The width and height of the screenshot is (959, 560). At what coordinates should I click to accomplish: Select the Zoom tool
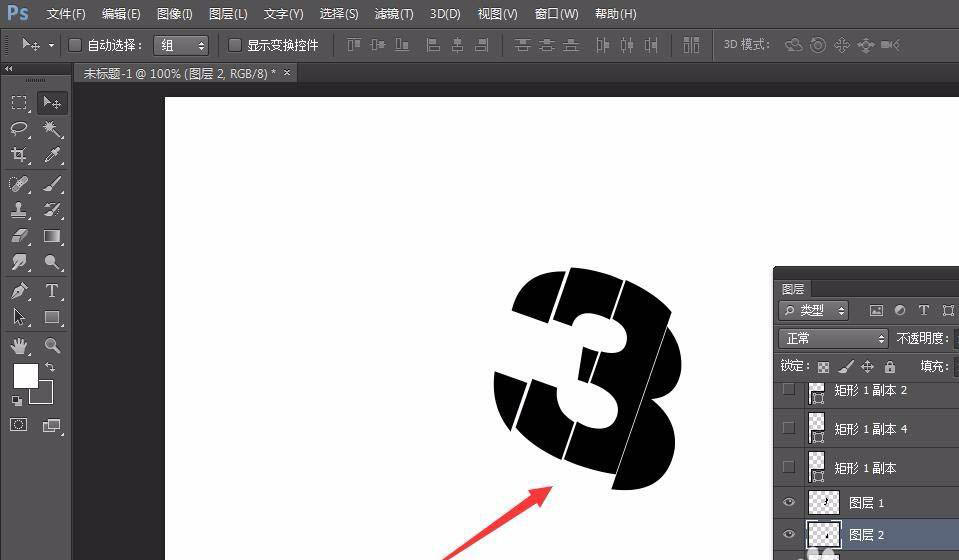[x=52, y=345]
